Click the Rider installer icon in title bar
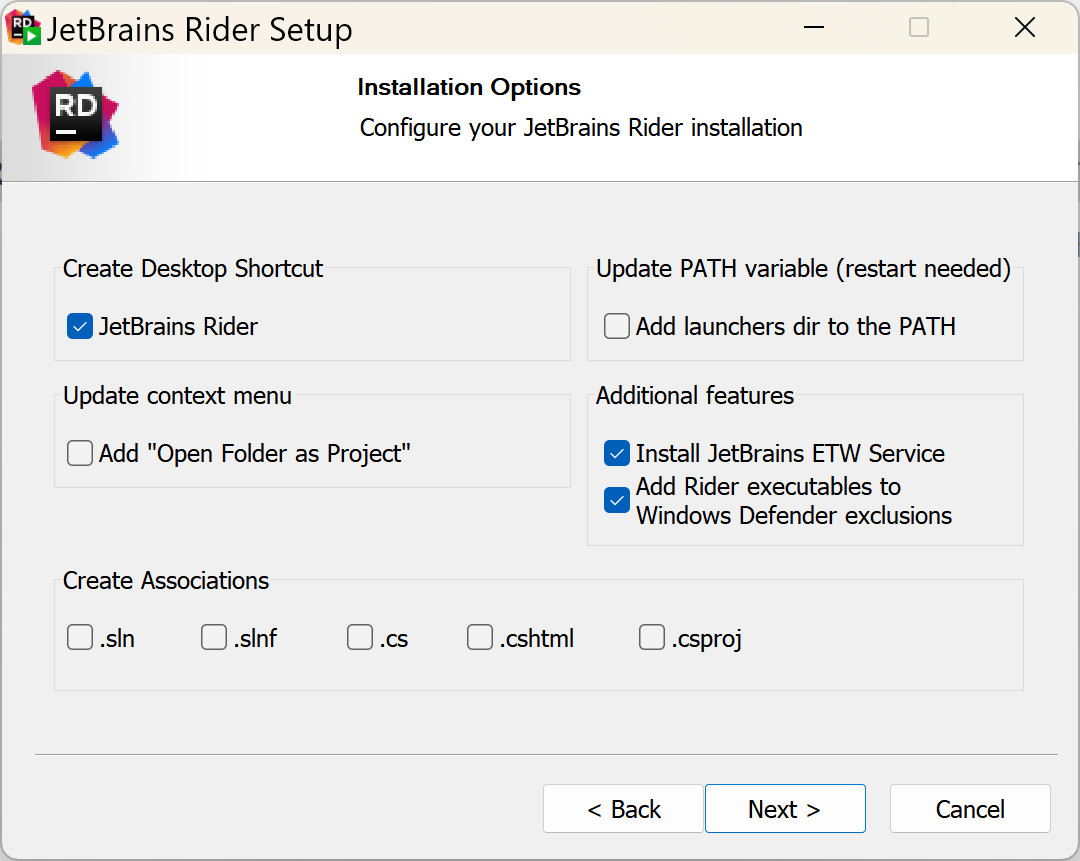 coord(24,29)
